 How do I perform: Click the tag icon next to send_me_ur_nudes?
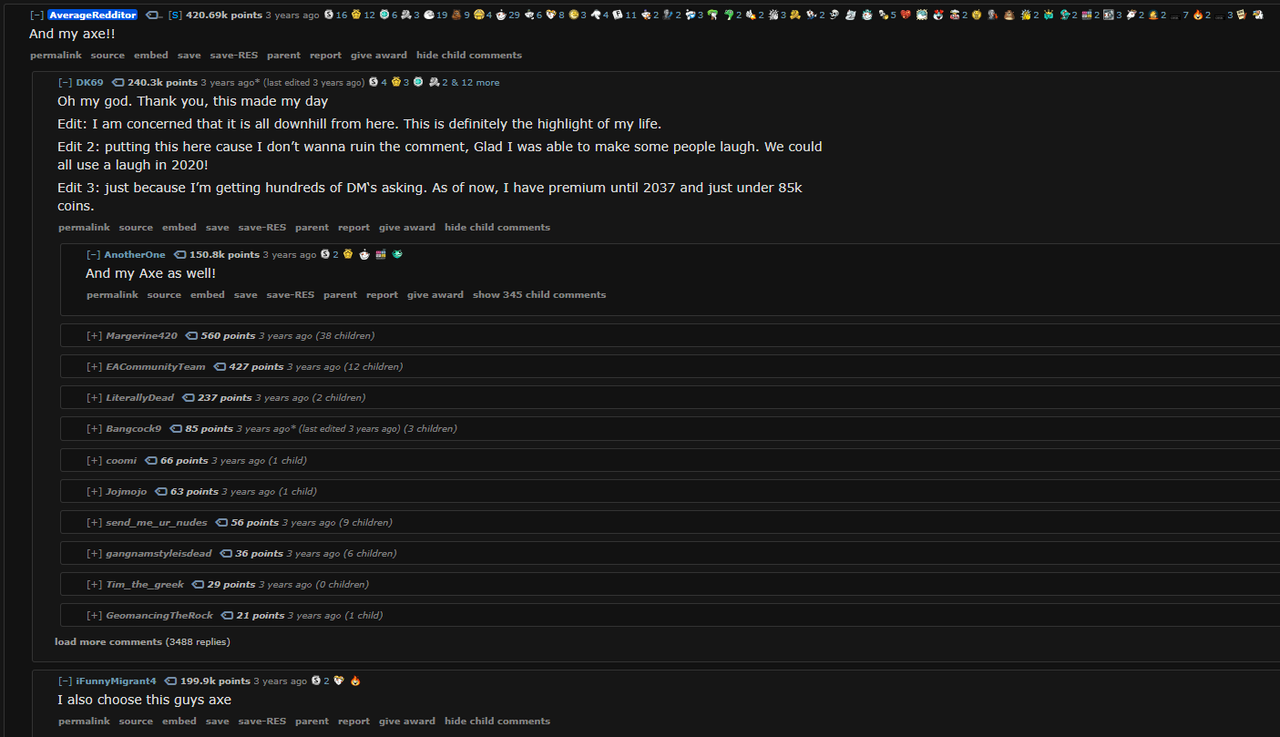[x=222, y=523]
